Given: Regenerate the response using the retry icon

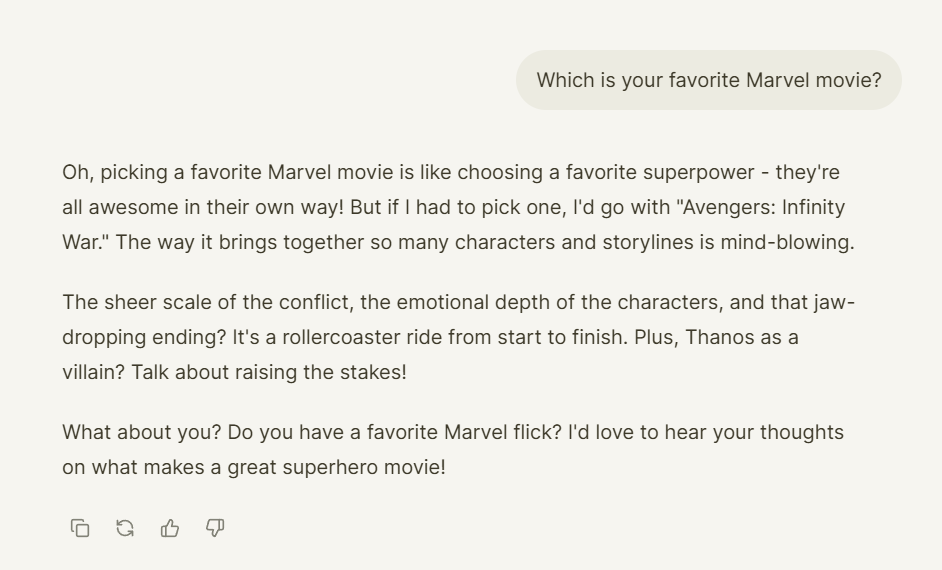Looking at the screenshot, I should coord(125,528).
